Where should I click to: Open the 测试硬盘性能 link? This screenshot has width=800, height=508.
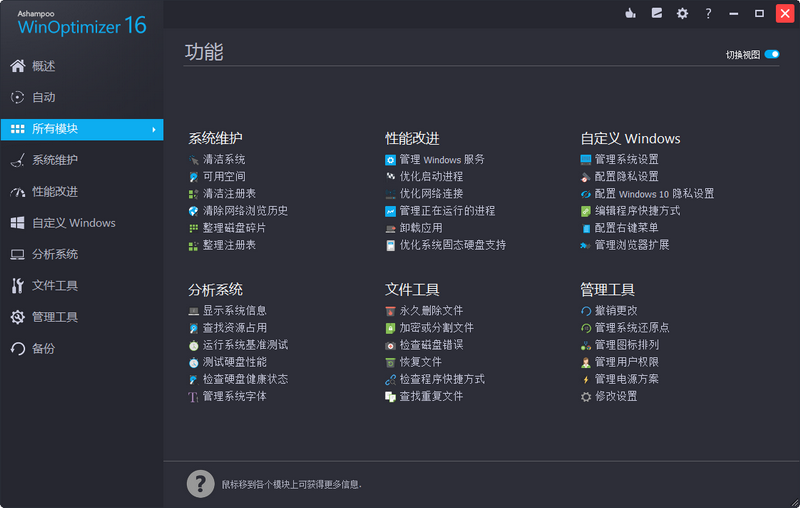[235, 362]
